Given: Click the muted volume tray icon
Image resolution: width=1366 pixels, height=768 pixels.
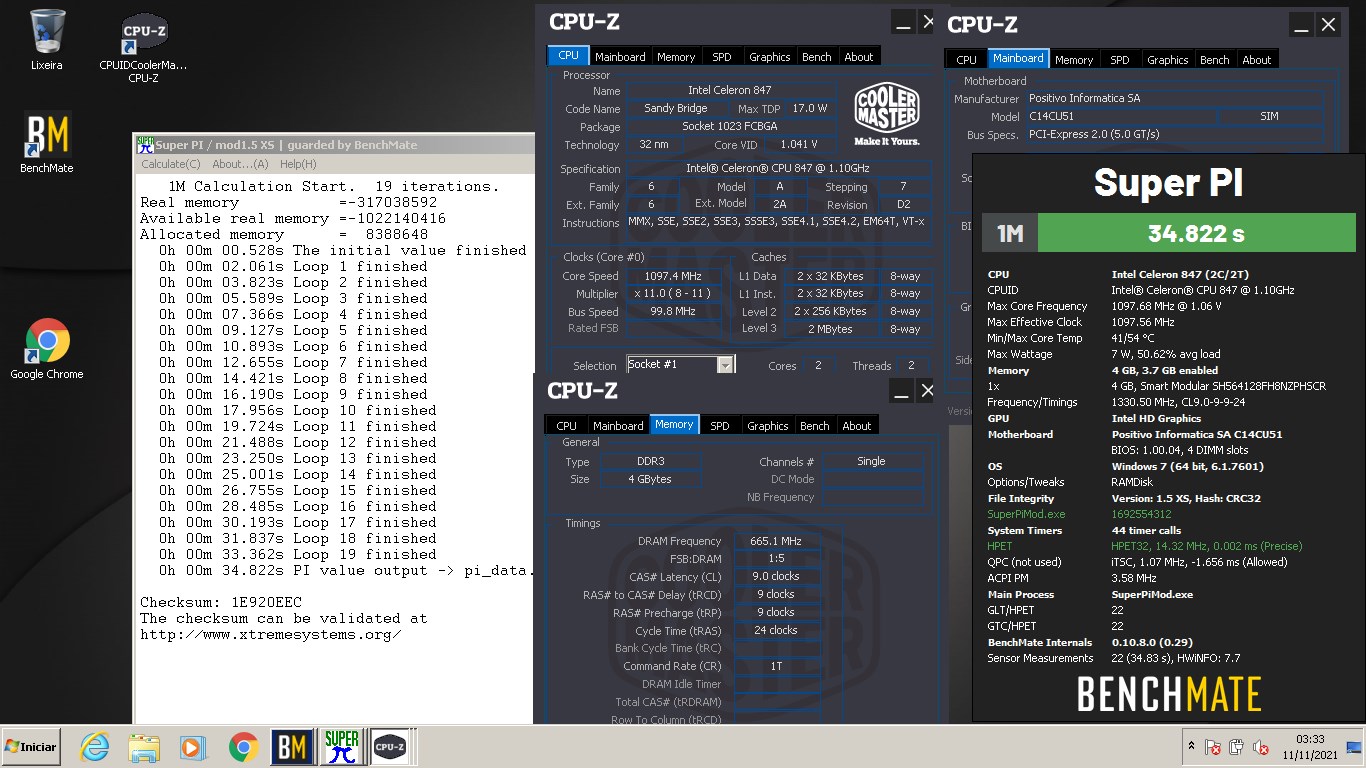Looking at the screenshot, I should 1261,747.
